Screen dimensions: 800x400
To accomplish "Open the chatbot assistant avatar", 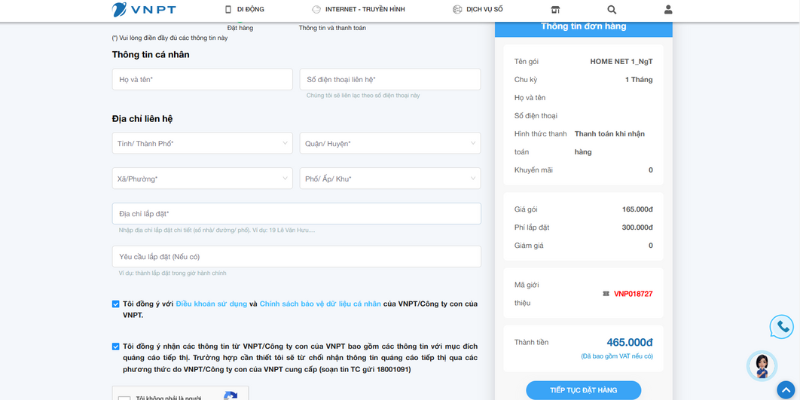I will point(762,365).
